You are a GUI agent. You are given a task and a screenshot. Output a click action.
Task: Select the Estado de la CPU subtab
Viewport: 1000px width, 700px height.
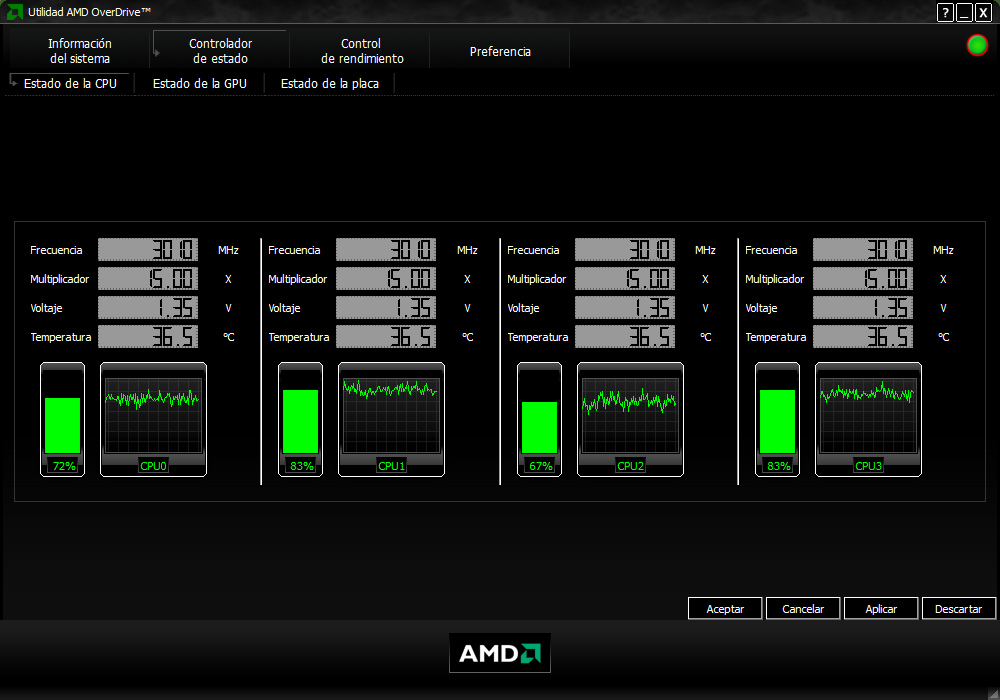coord(70,84)
